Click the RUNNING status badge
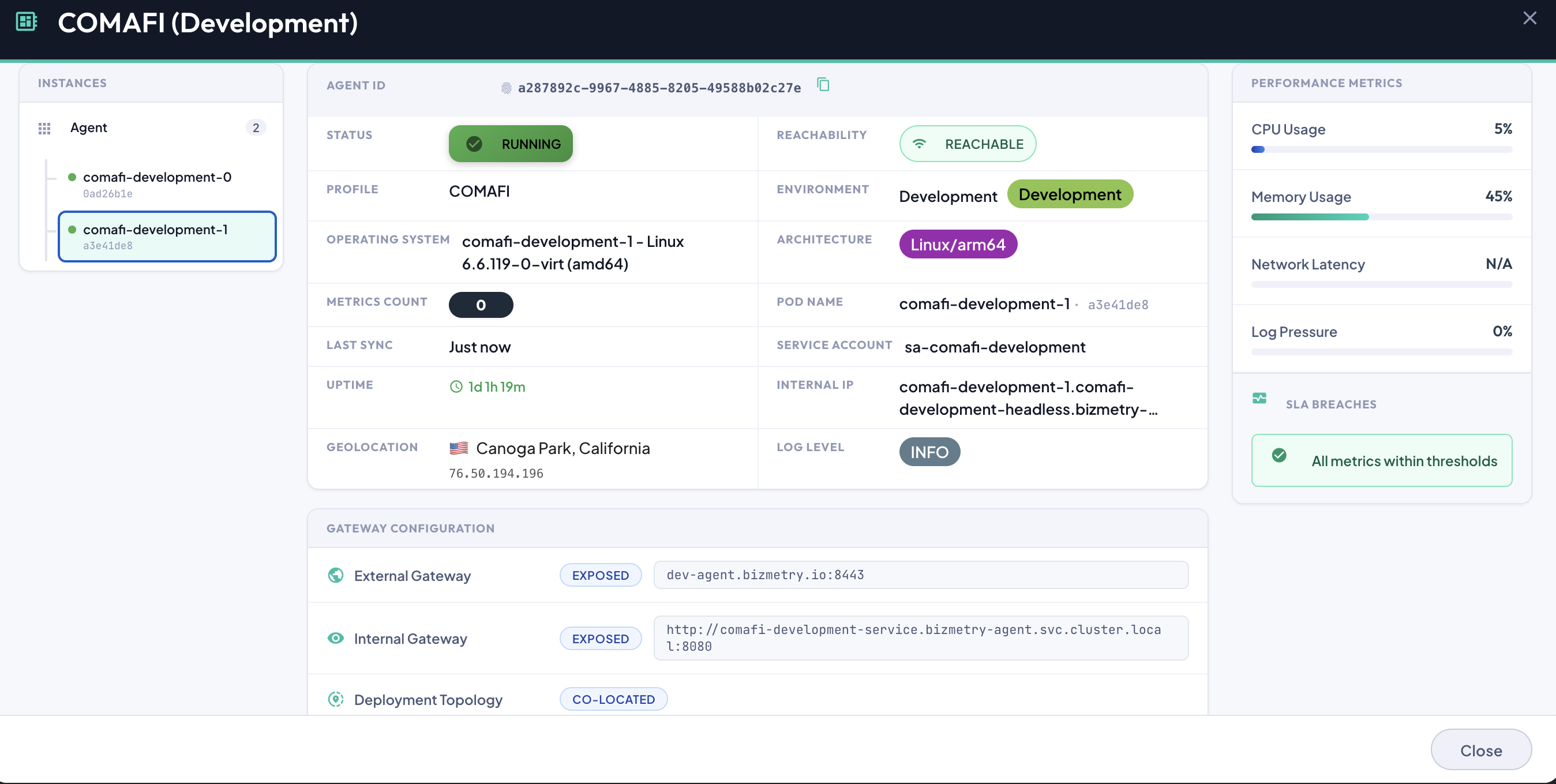The image size is (1556, 784). click(x=511, y=144)
